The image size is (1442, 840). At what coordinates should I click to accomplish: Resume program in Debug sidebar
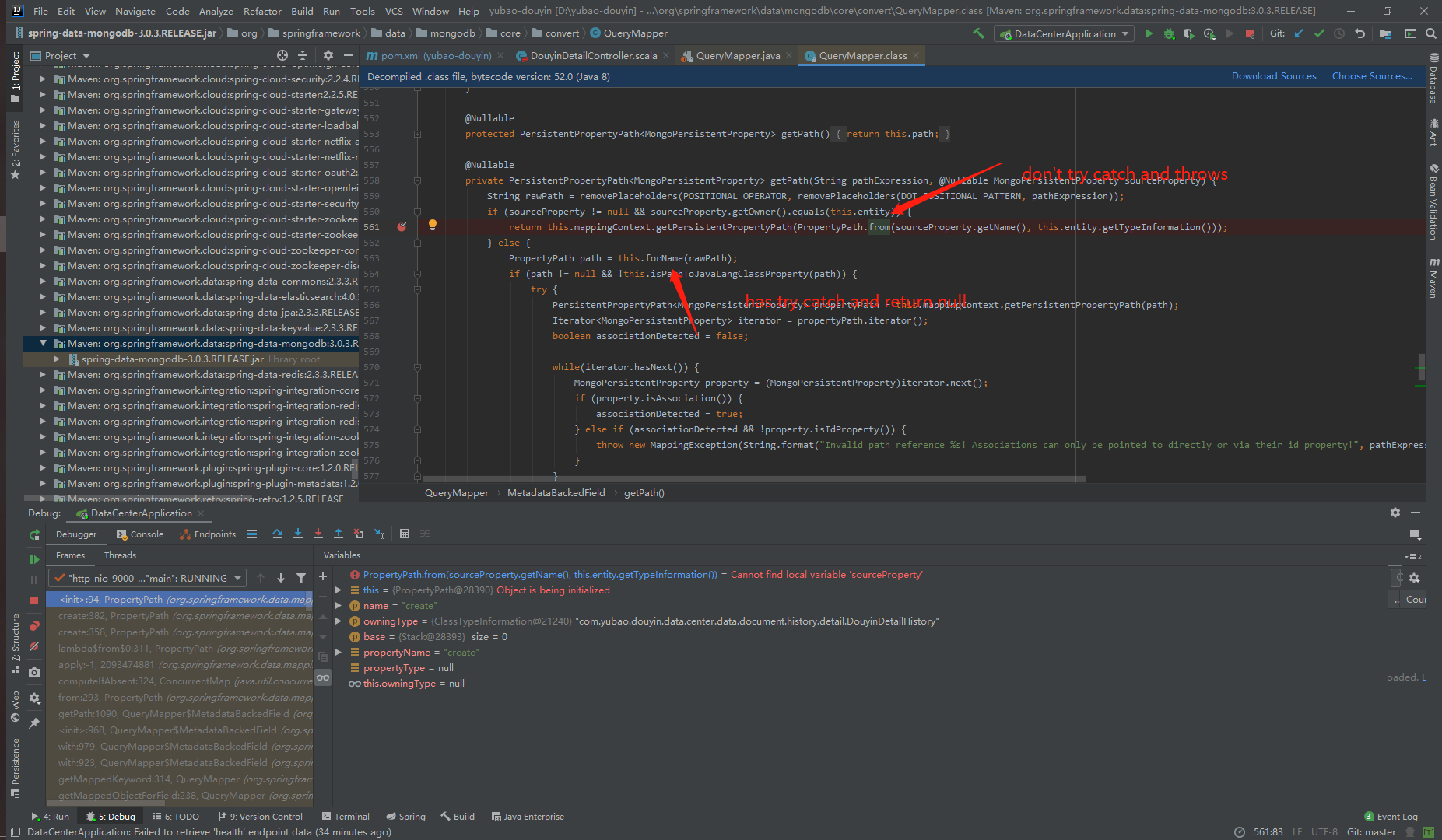(34, 559)
